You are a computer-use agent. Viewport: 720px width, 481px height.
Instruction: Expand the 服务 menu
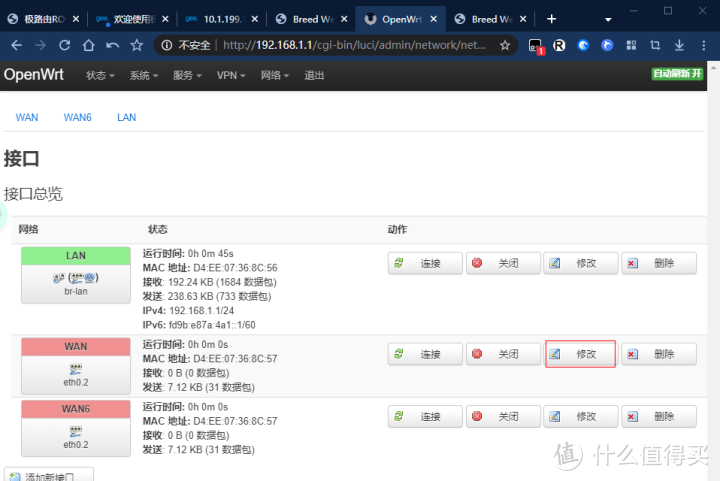(x=187, y=75)
